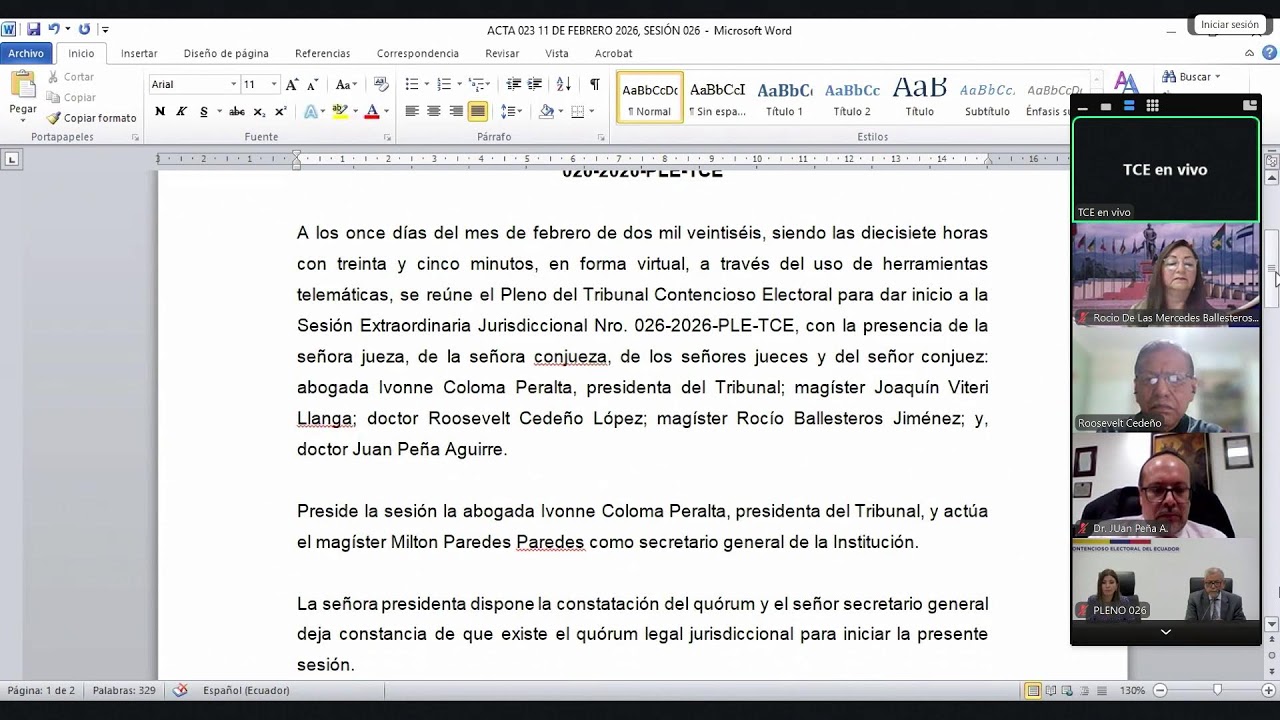1280x720 pixels.
Task: Click the clear formatting icon
Action: [381, 85]
